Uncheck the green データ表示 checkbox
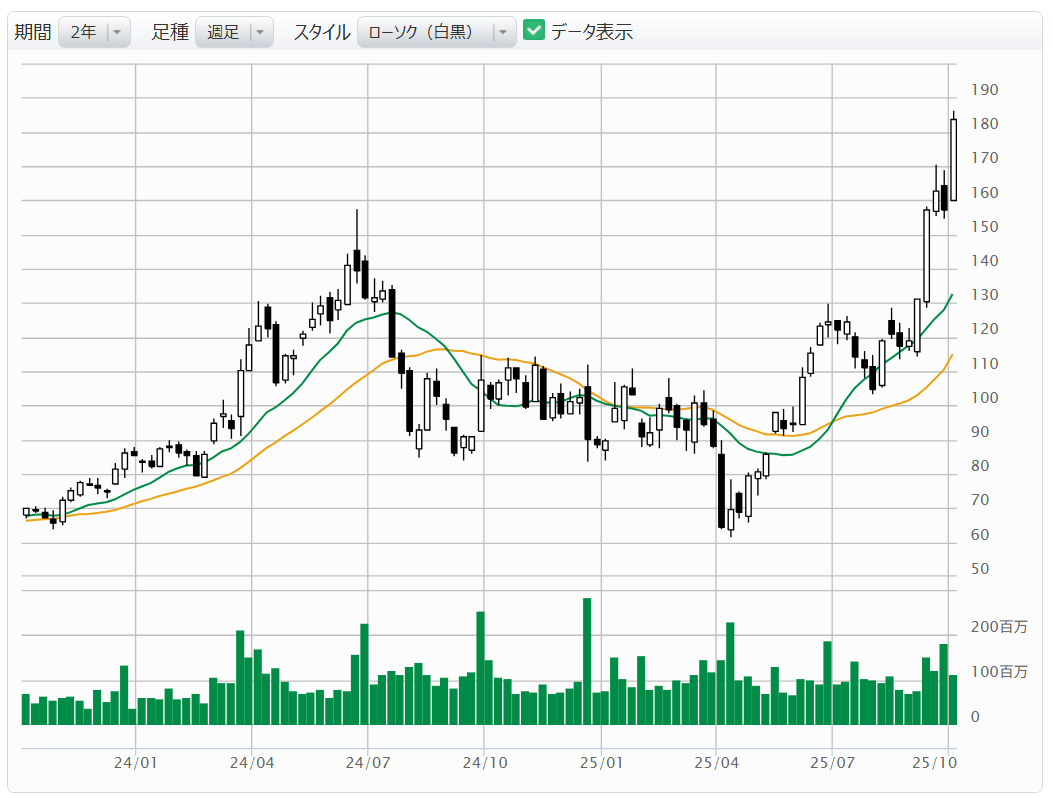Viewport: 1053px width, 798px height. (534, 31)
